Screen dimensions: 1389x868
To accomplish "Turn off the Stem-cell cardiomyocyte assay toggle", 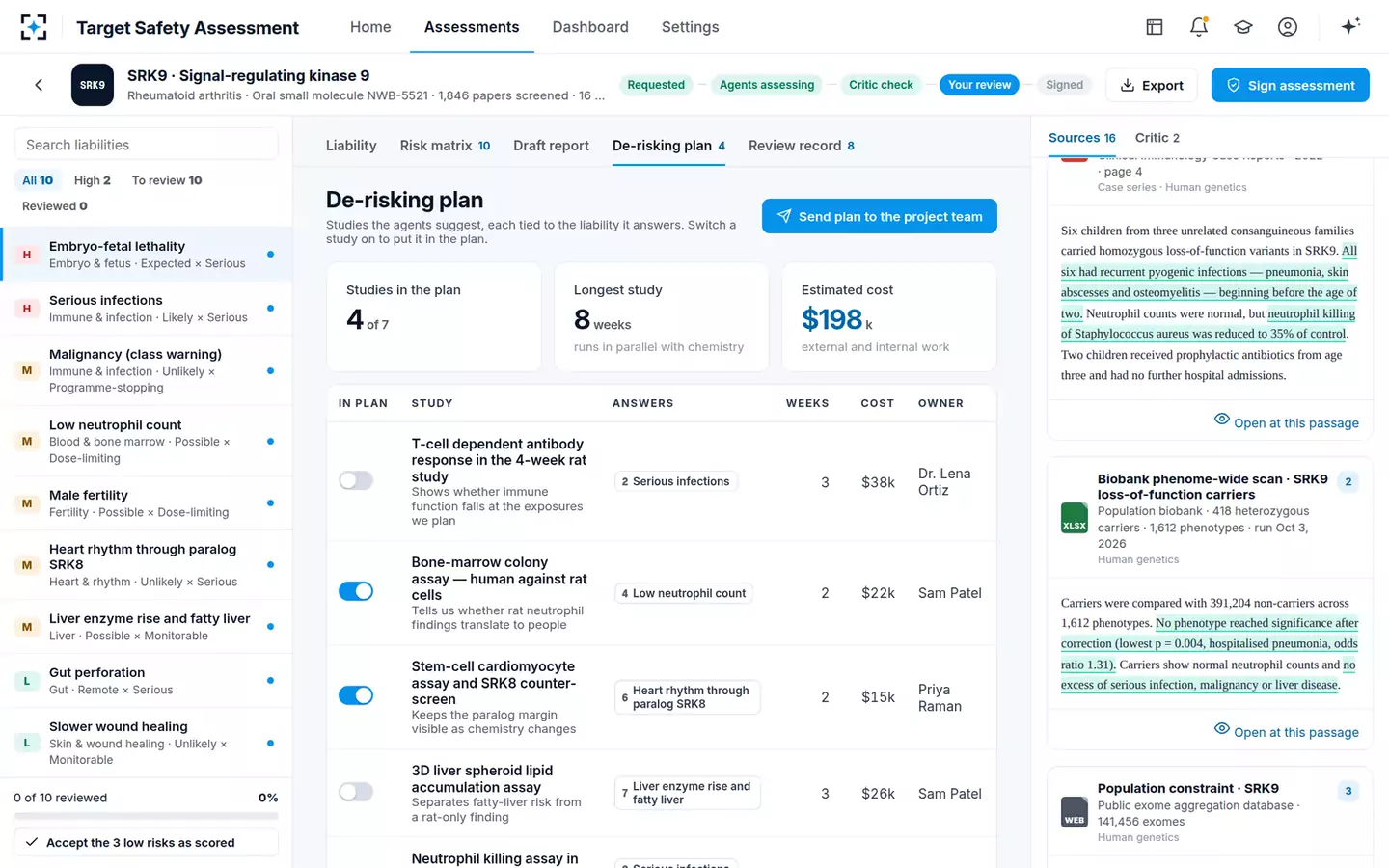I will coord(356,695).
